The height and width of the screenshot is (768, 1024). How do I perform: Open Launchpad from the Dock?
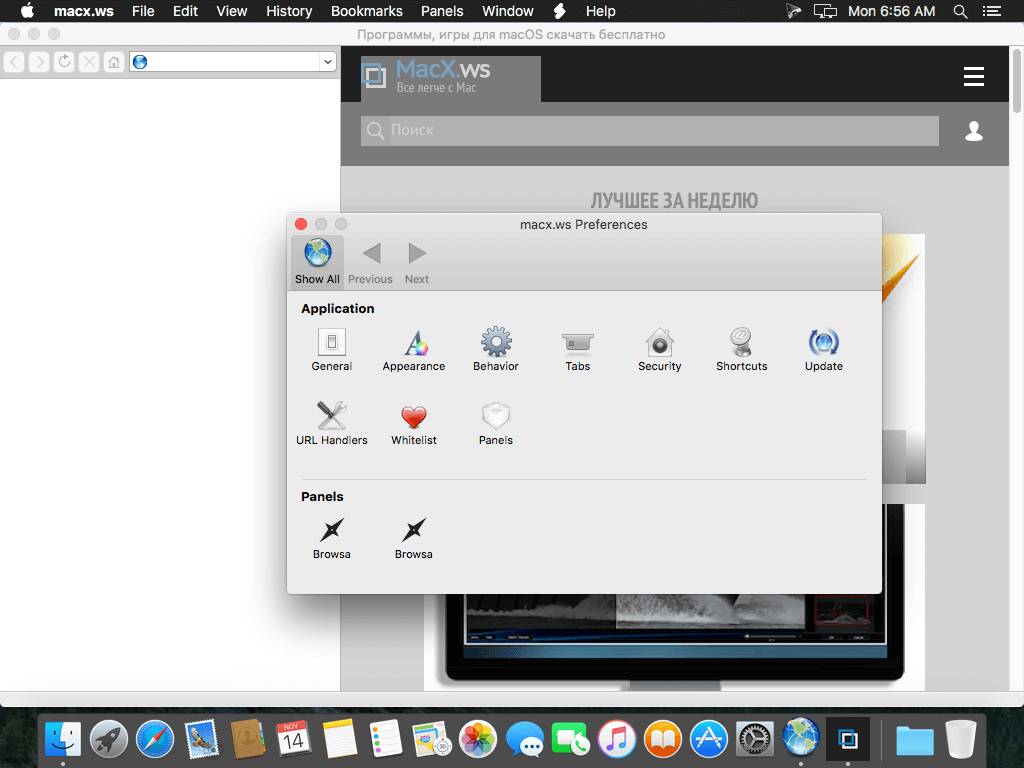tap(109, 739)
